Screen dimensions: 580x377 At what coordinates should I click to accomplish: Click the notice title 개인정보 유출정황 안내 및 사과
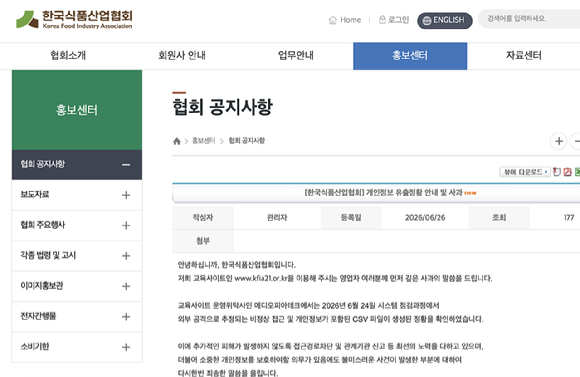pos(383,193)
